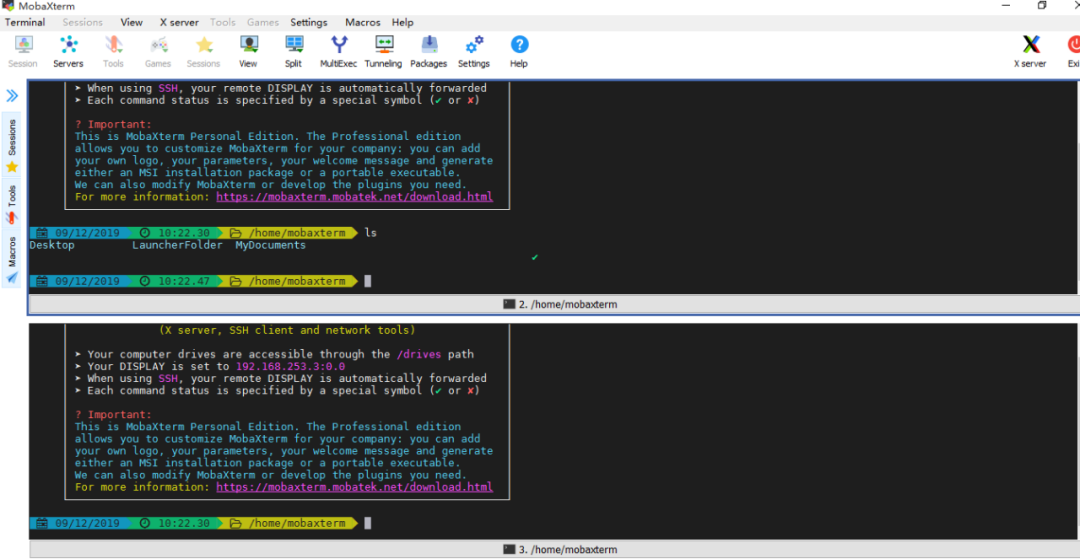Open the Packages icon
The width and height of the screenshot is (1080, 559).
click(428, 52)
